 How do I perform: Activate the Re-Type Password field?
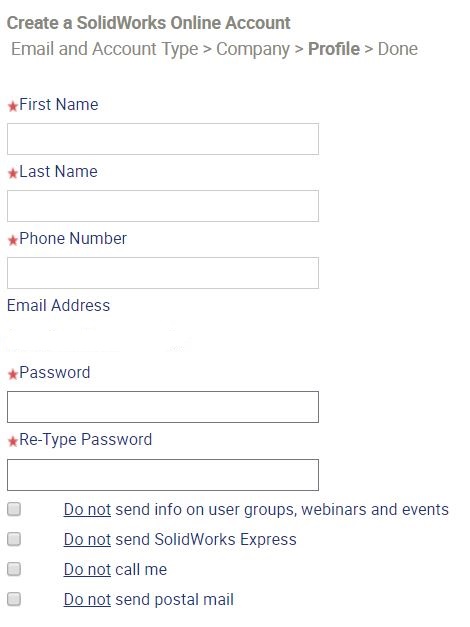pyautogui.click(x=163, y=475)
